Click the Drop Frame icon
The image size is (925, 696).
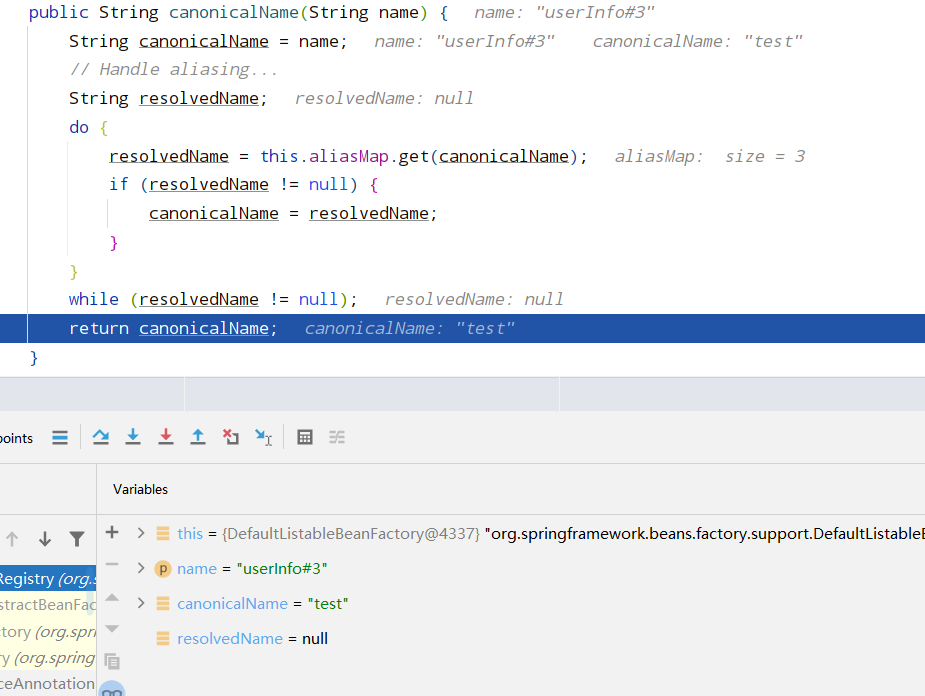(x=231, y=437)
